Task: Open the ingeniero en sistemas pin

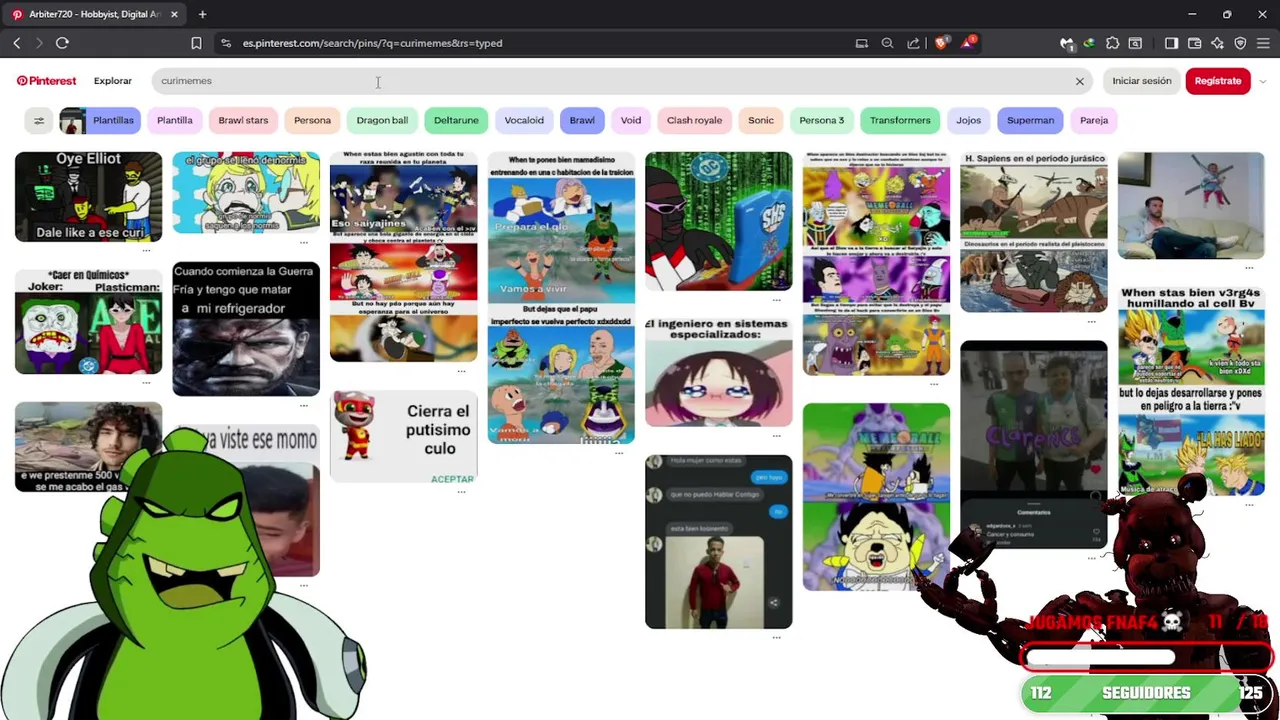Action: click(718, 372)
